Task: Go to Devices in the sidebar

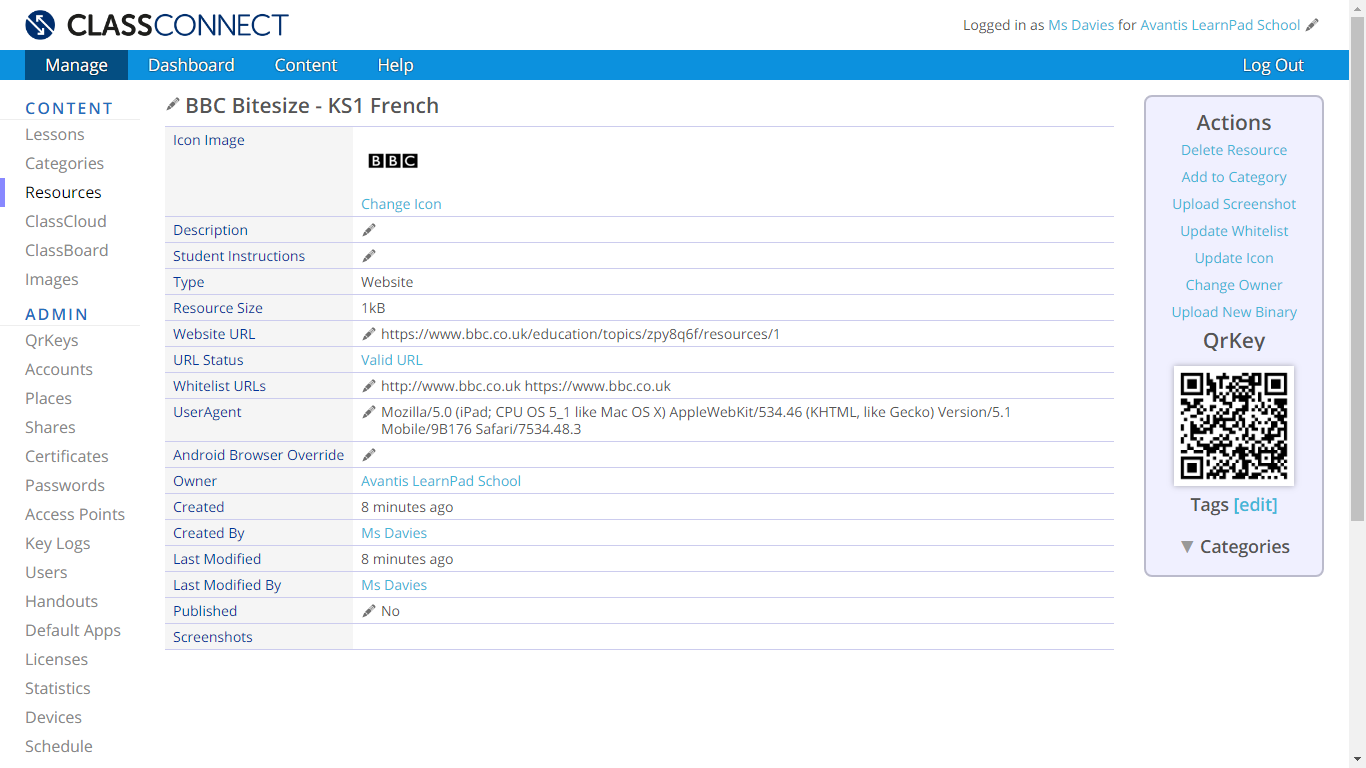Action: click(54, 718)
